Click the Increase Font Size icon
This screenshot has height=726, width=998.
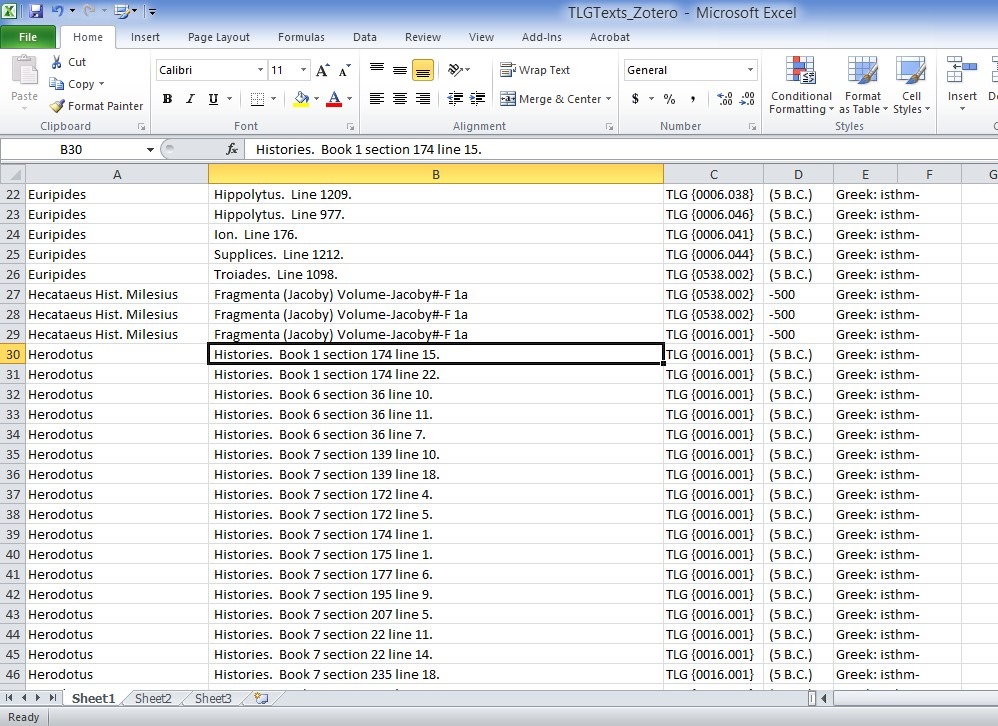click(x=322, y=70)
